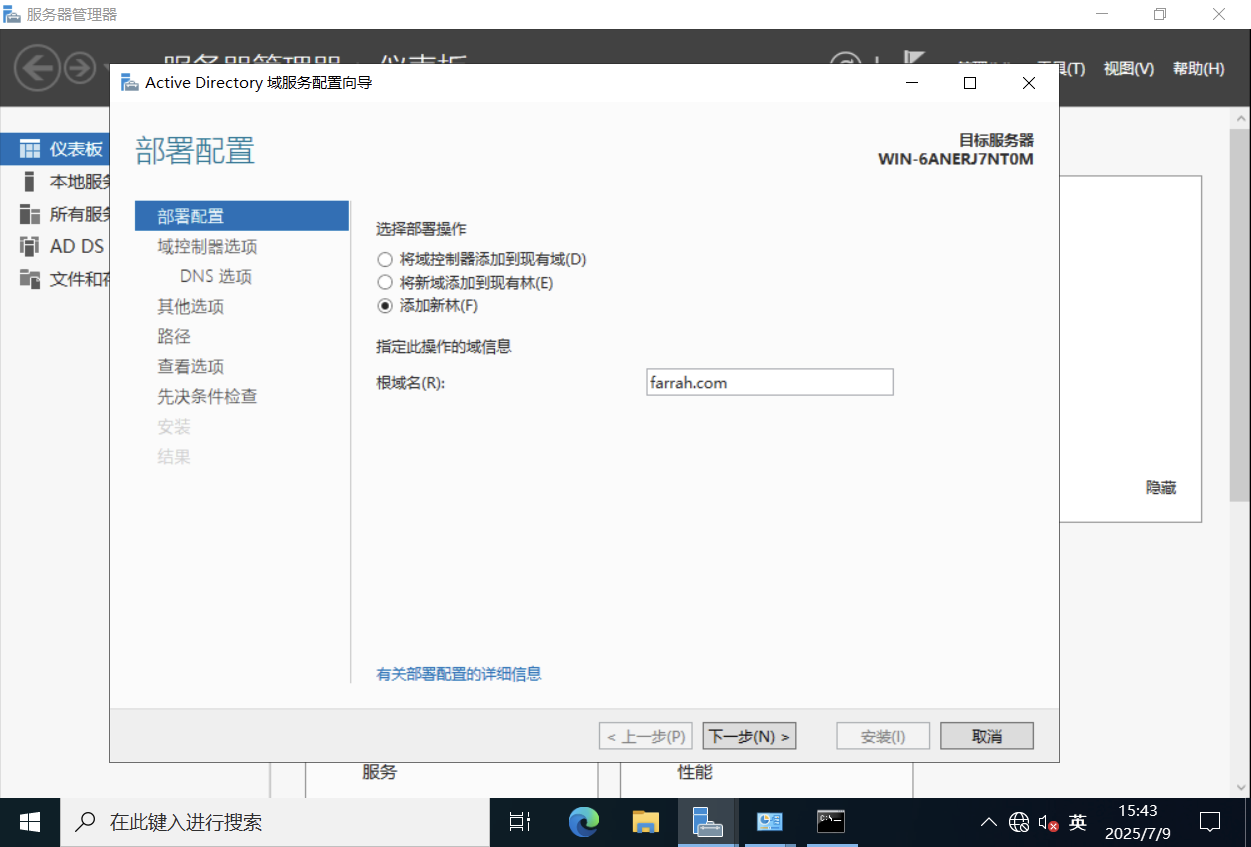Screen dimensions: 1251x847
Task: Select 部署配置 step in wizard sidebar
Action: [242, 216]
